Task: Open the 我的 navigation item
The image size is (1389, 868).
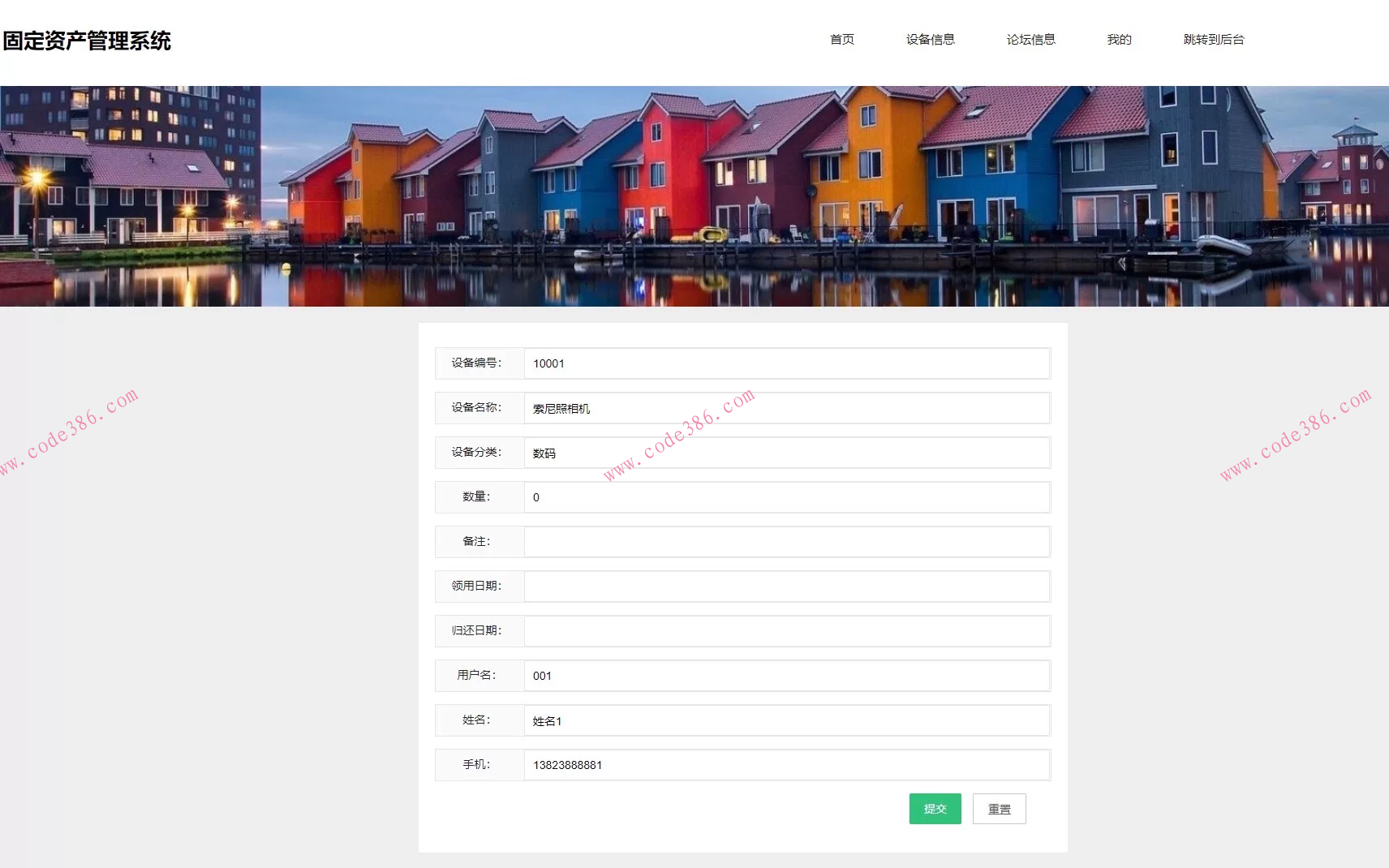Action: point(1119,40)
